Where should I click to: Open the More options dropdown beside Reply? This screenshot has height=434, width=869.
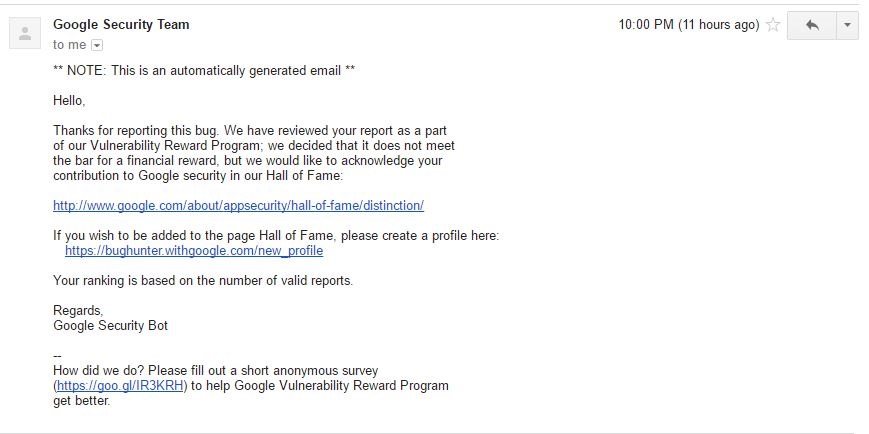coord(848,25)
